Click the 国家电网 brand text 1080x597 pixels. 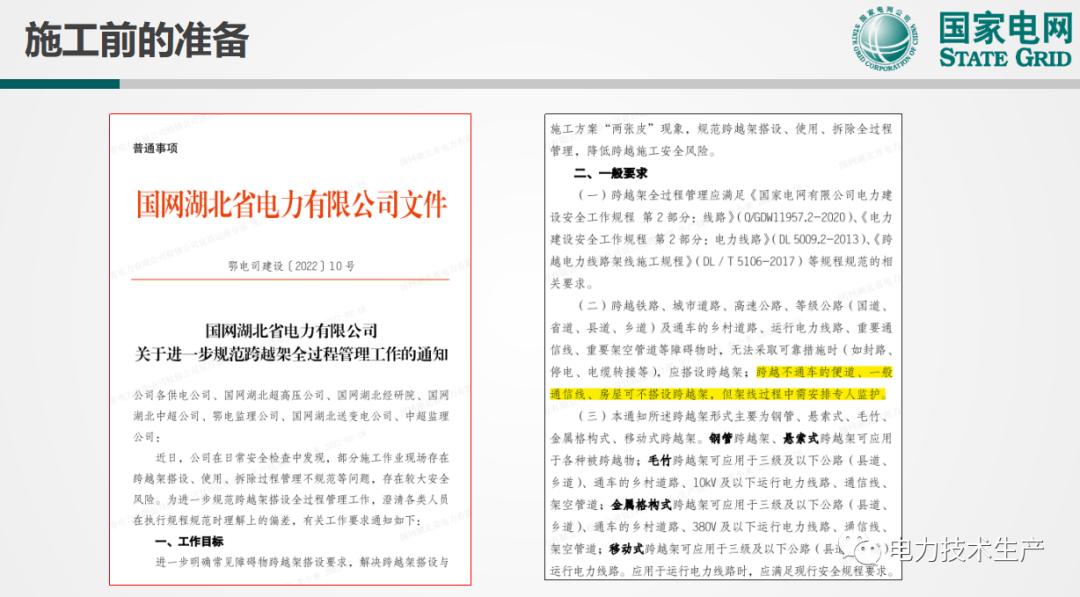pyautogui.click(x=1006, y=28)
